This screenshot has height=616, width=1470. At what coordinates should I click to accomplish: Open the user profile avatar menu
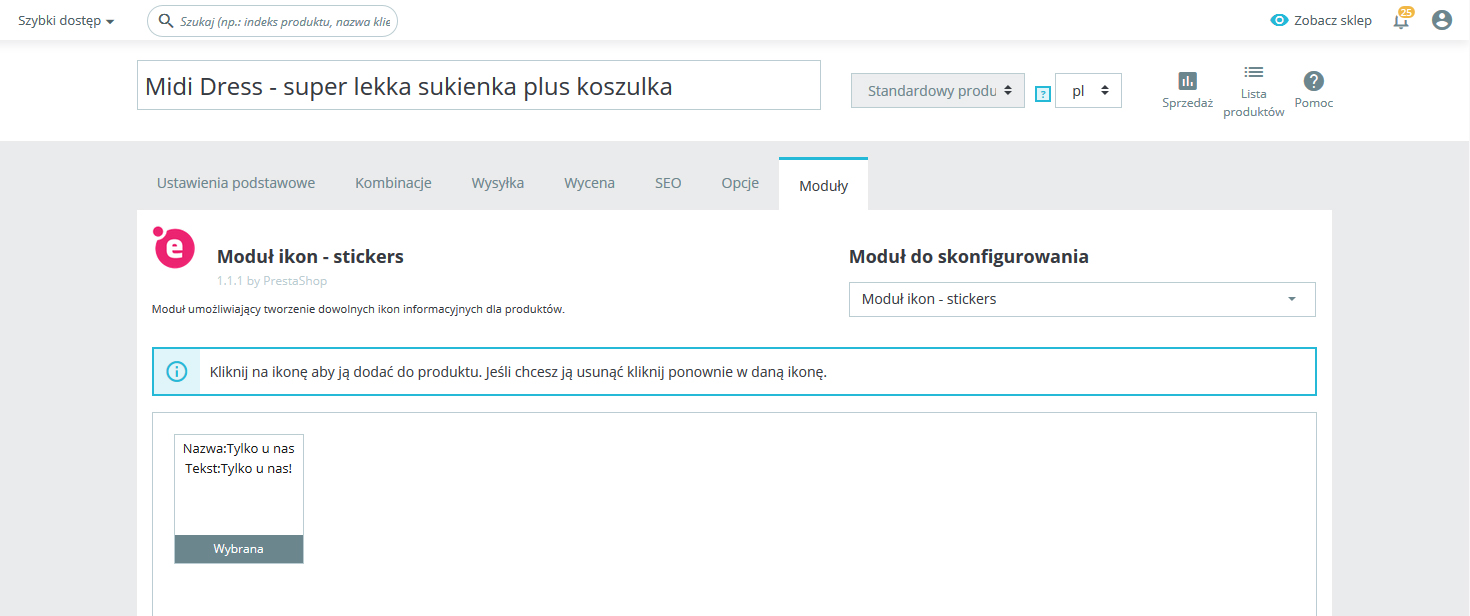tap(1441, 20)
